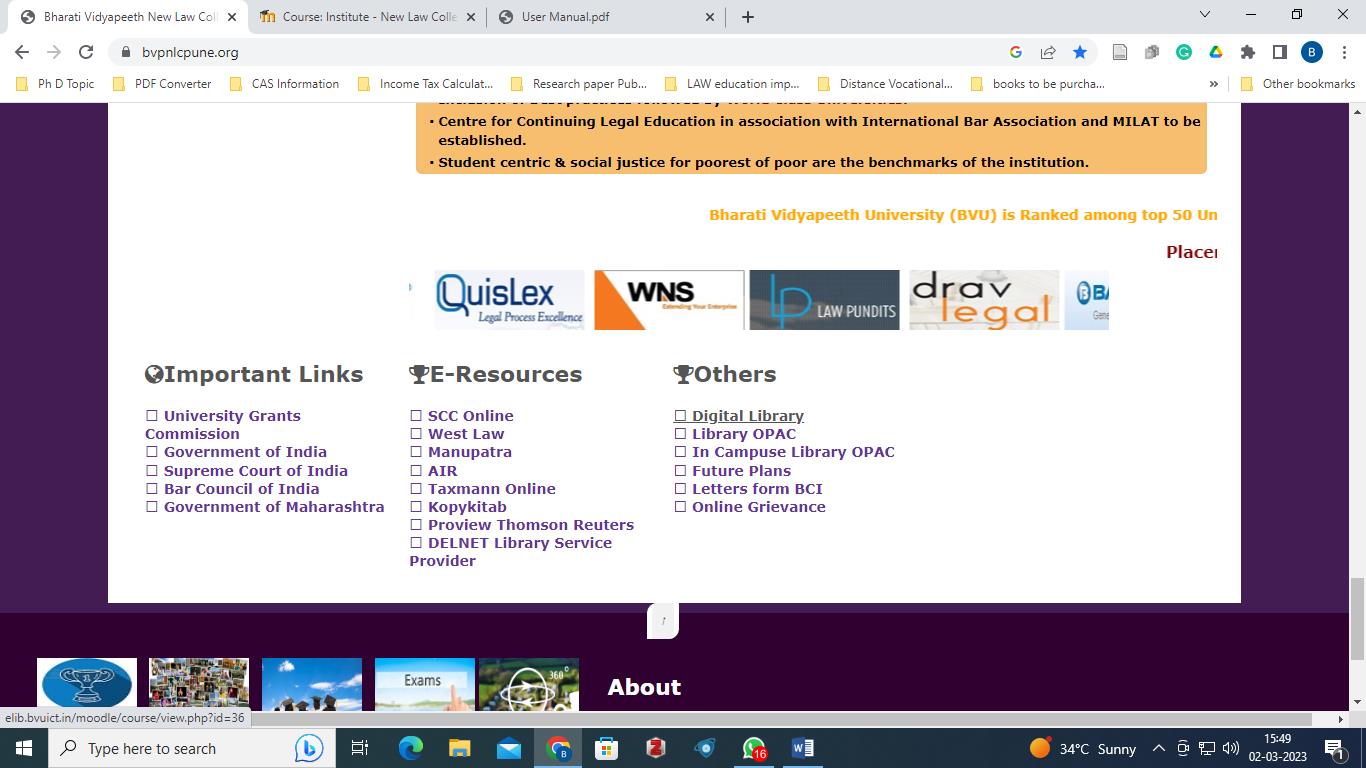The height and width of the screenshot is (768, 1366).
Task: Click the scroll-to-top arrow button
Action: (x=663, y=620)
